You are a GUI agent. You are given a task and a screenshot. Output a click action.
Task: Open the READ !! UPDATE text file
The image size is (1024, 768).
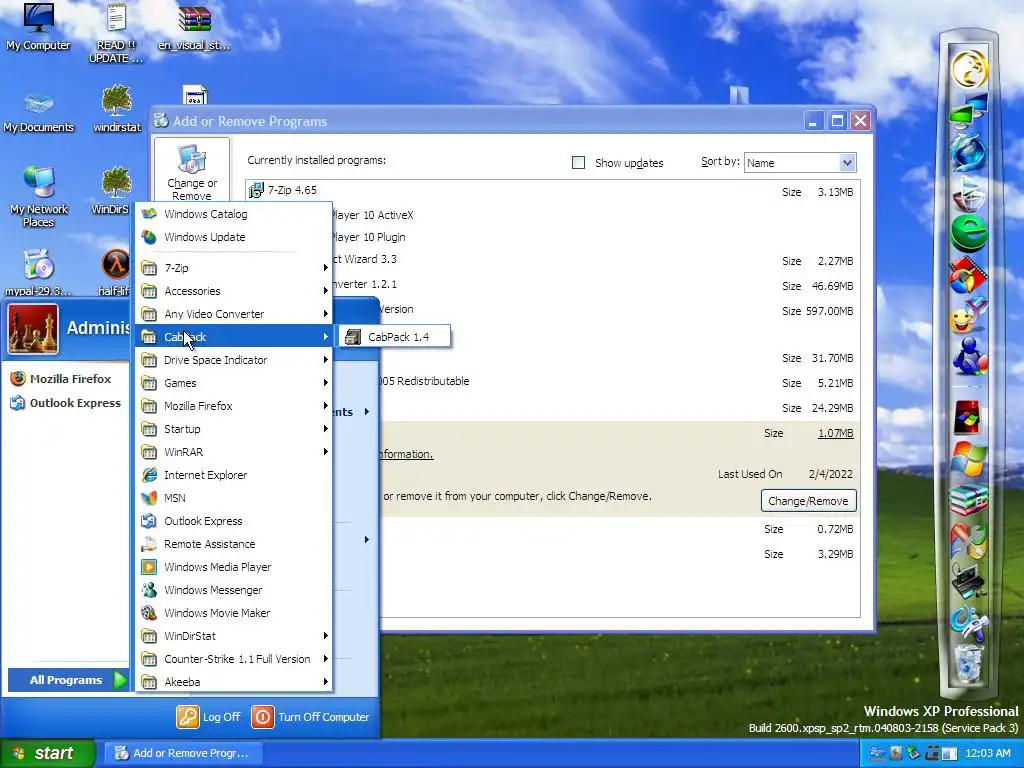[x=116, y=33]
